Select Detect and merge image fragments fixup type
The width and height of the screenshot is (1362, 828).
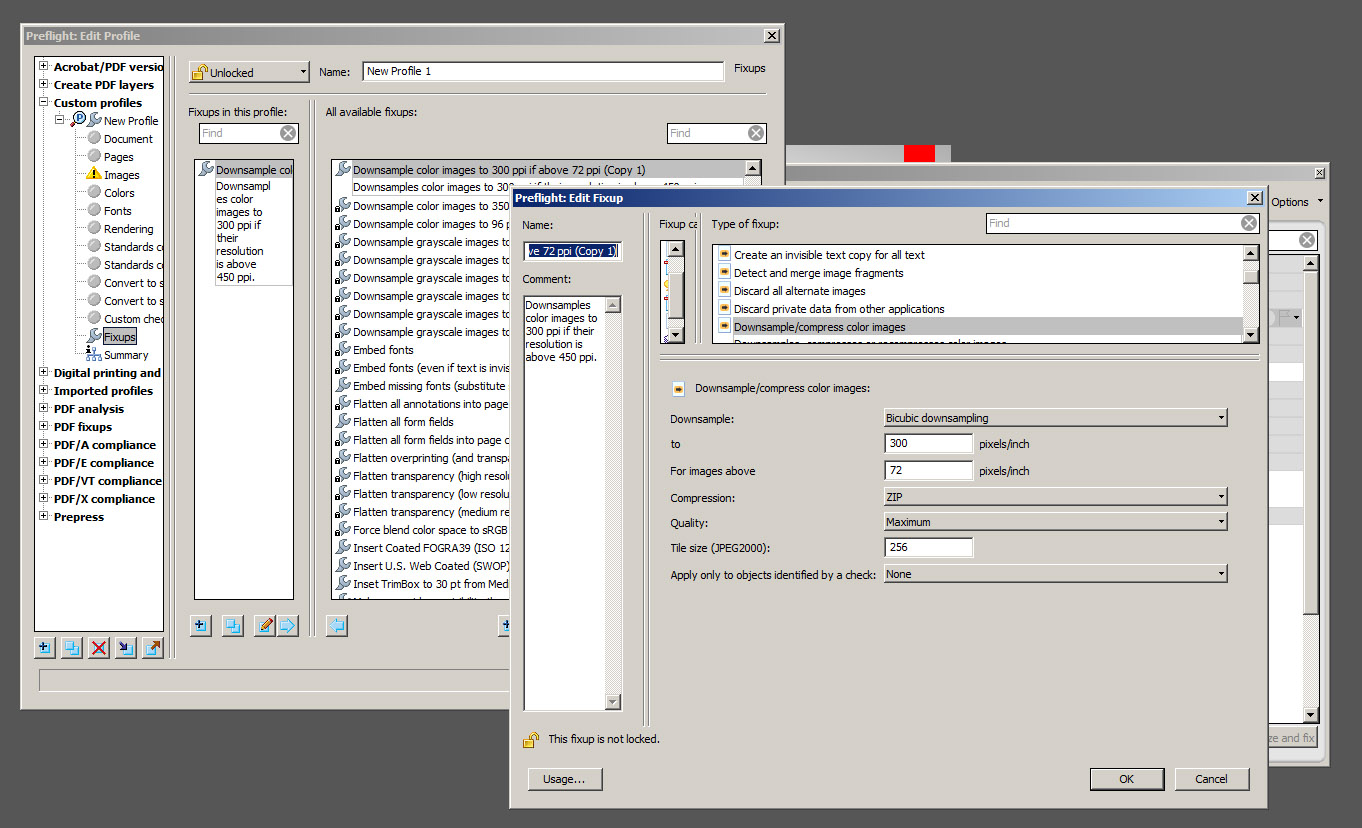pos(818,273)
